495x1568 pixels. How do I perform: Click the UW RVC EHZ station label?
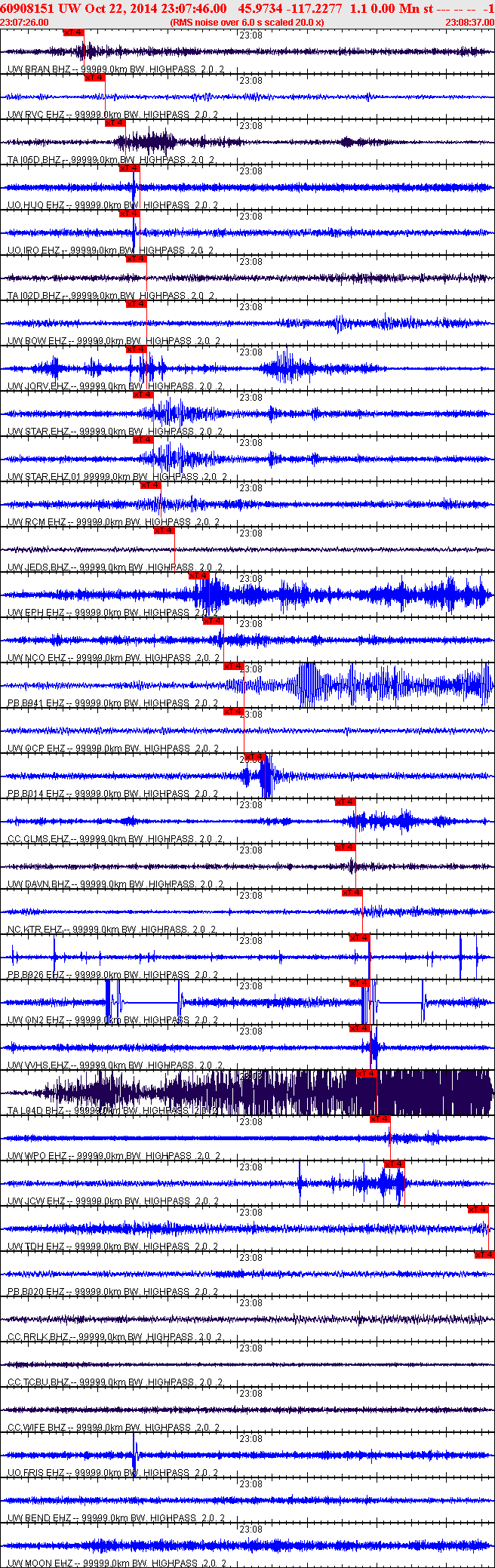click(37, 115)
